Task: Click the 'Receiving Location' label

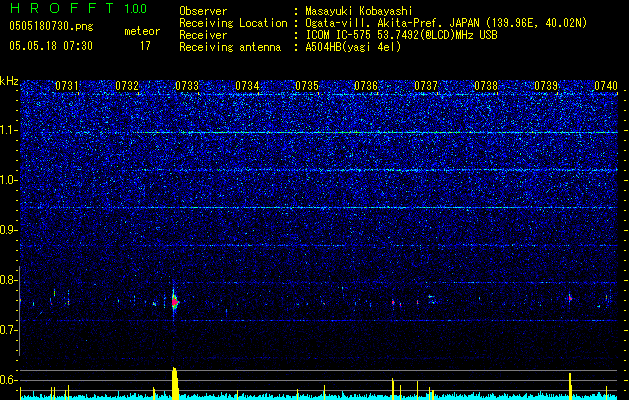Action: (233, 23)
